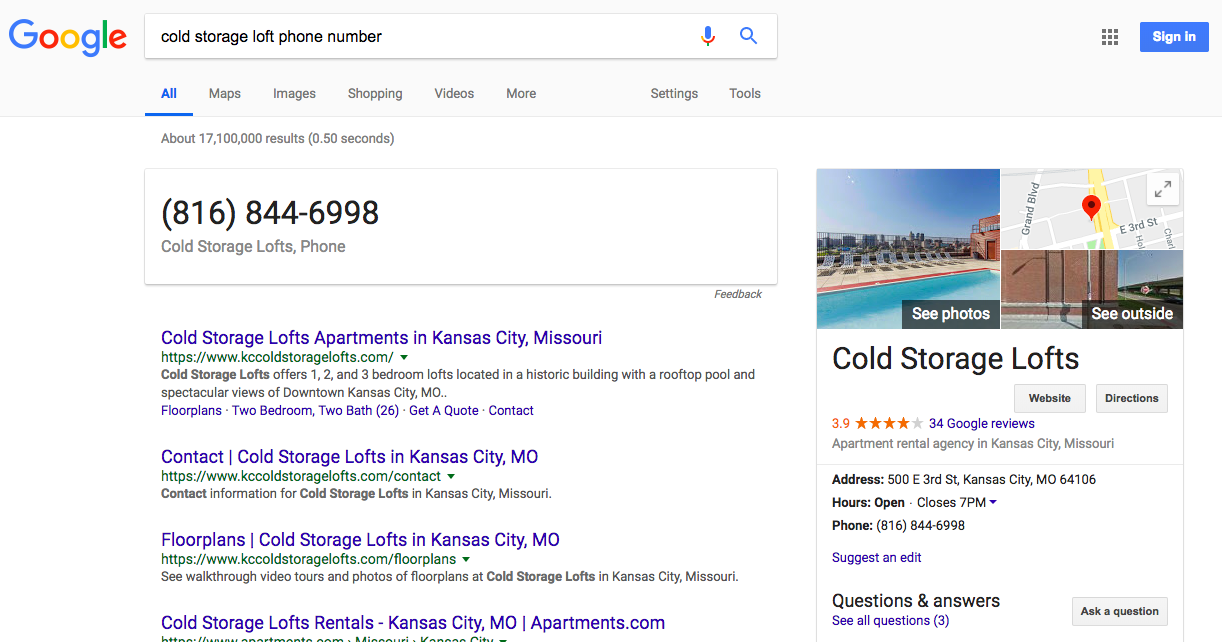
Task: Click the Ask a question button
Action: 1120,611
